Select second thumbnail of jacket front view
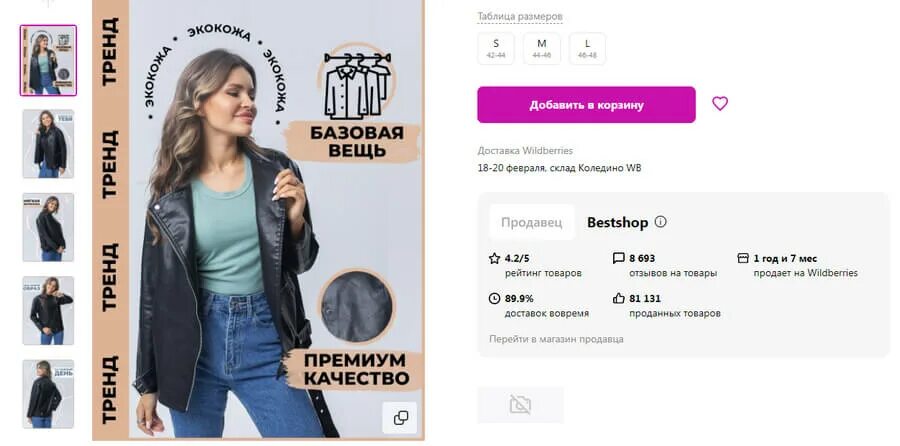 coord(48,144)
